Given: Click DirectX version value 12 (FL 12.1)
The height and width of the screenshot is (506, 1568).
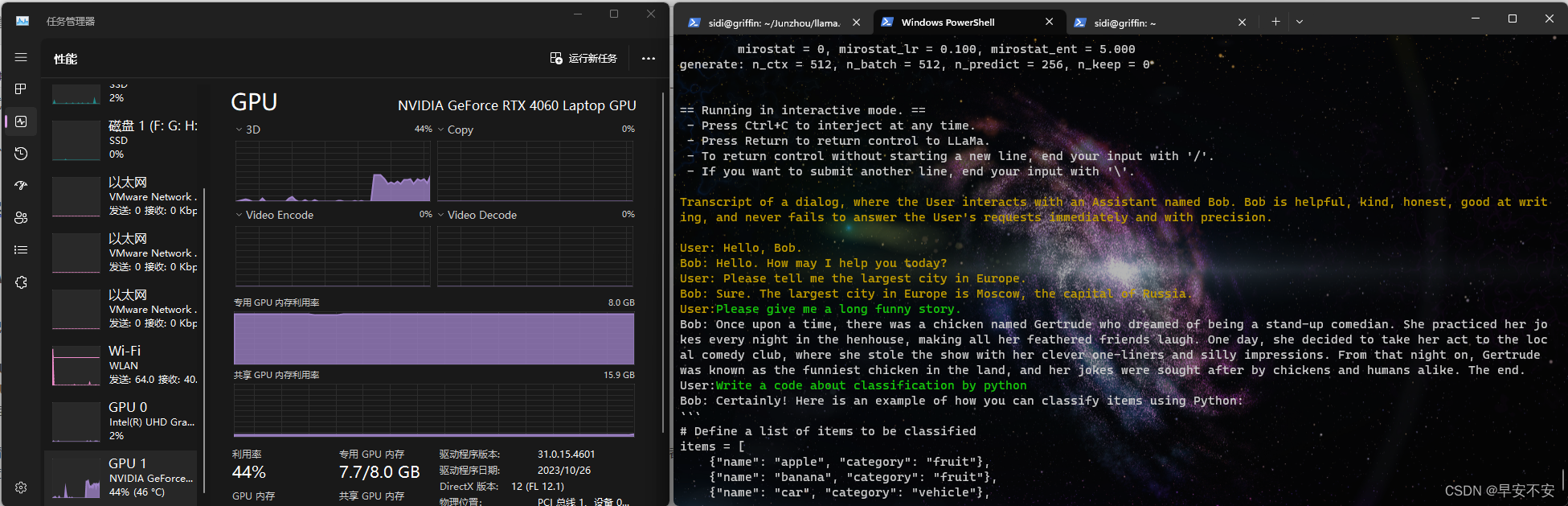Looking at the screenshot, I should pyautogui.click(x=538, y=487).
